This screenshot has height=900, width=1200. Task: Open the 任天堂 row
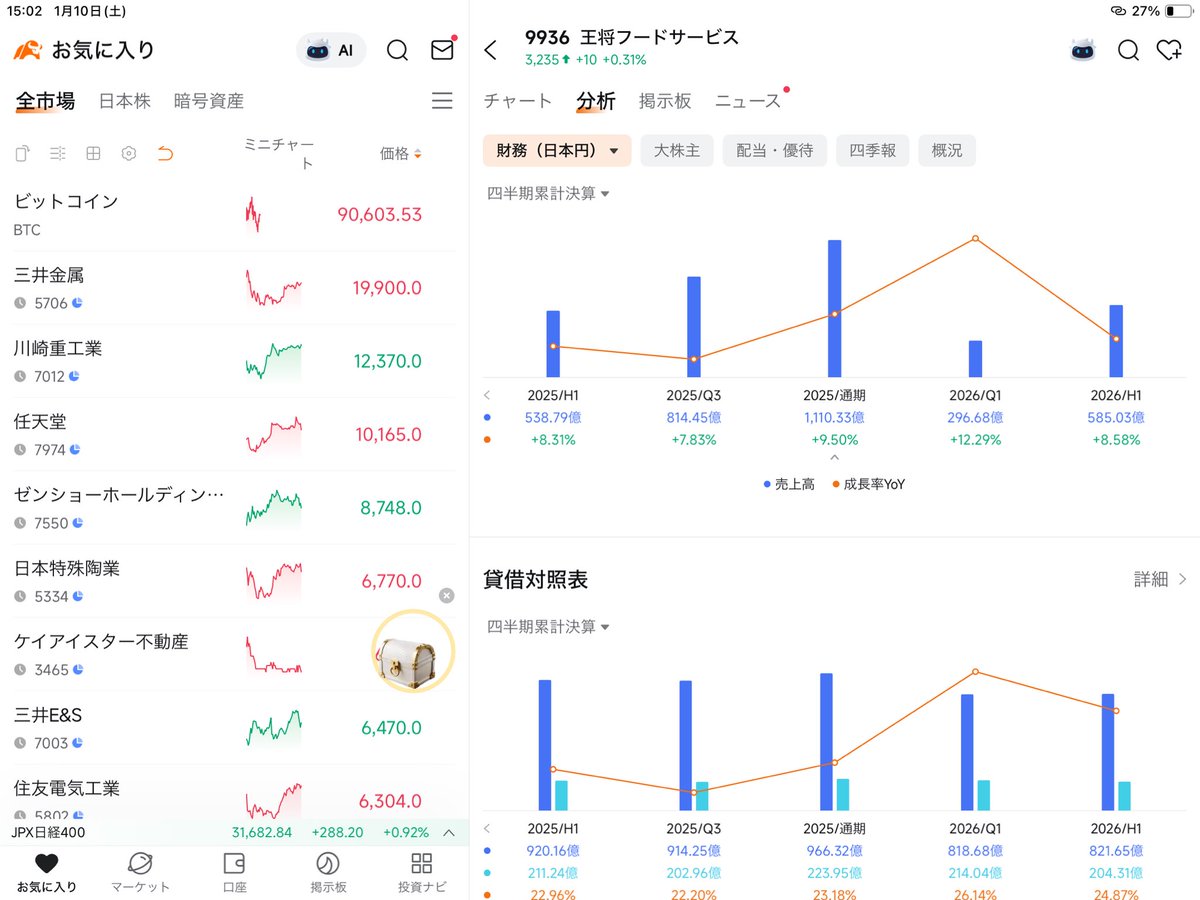point(234,434)
